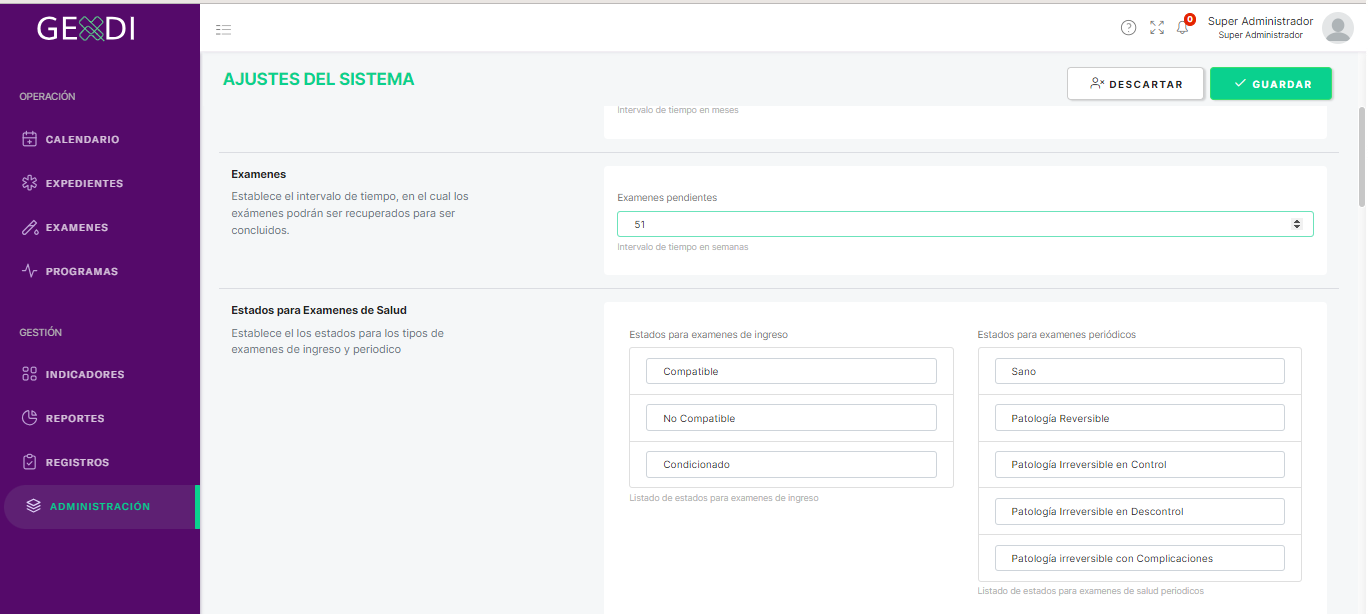Discard changes with Descartar button
1368x614 pixels.
(1136, 84)
